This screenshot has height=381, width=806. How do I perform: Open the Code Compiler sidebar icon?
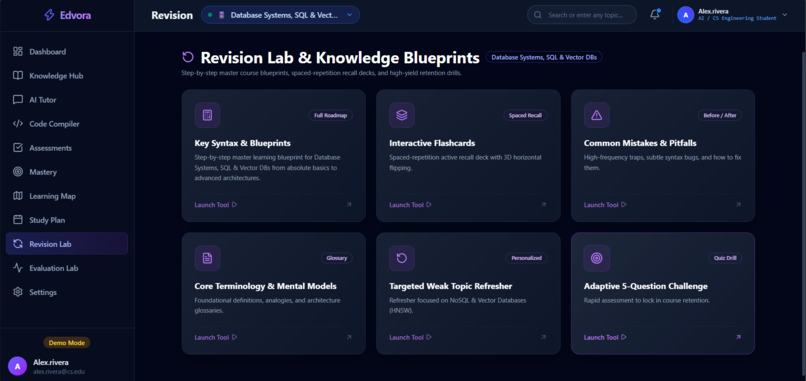pyautogui.click(x=18, y=124)
